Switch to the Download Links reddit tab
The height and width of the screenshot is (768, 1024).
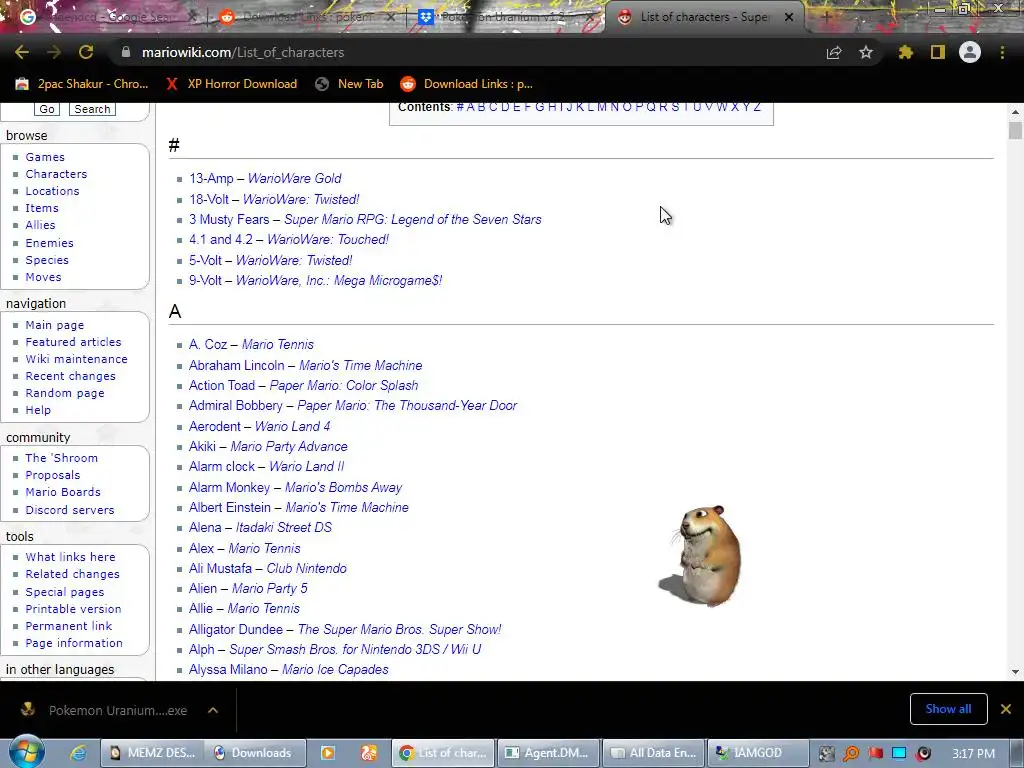click(x=307, y=17)
